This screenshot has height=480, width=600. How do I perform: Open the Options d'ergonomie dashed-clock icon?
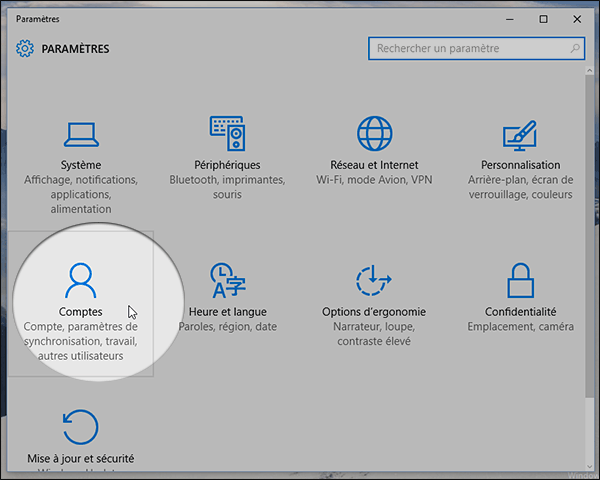[374, 280]
